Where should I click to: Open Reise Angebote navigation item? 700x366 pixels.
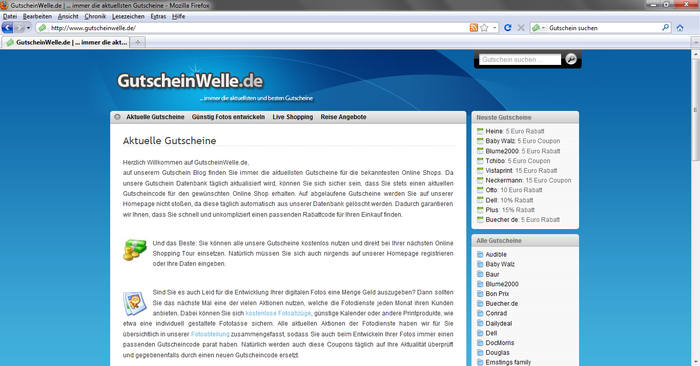(343, 117)
